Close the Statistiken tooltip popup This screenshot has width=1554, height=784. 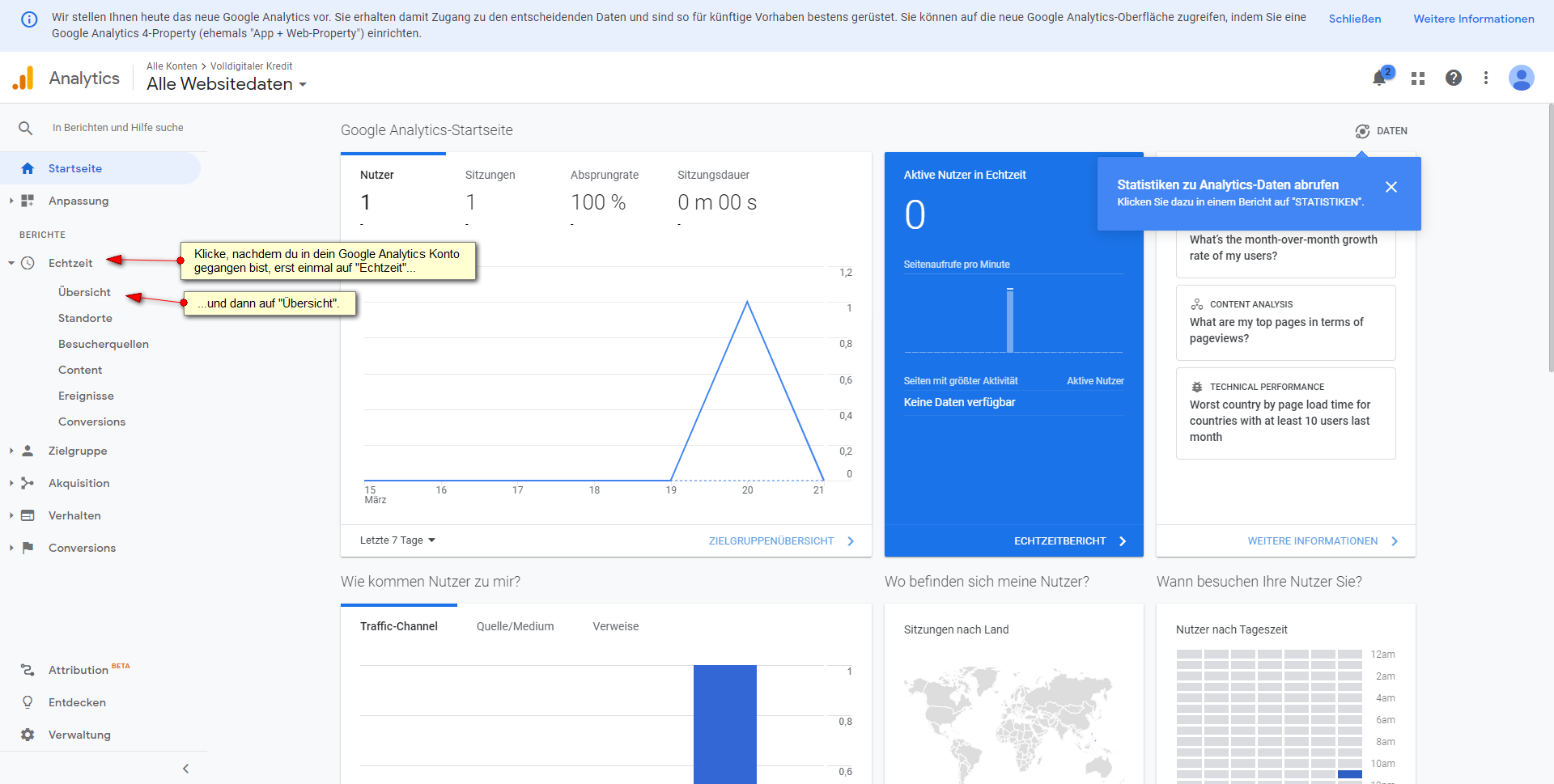pyautogui.click(x=1391, y=187)
